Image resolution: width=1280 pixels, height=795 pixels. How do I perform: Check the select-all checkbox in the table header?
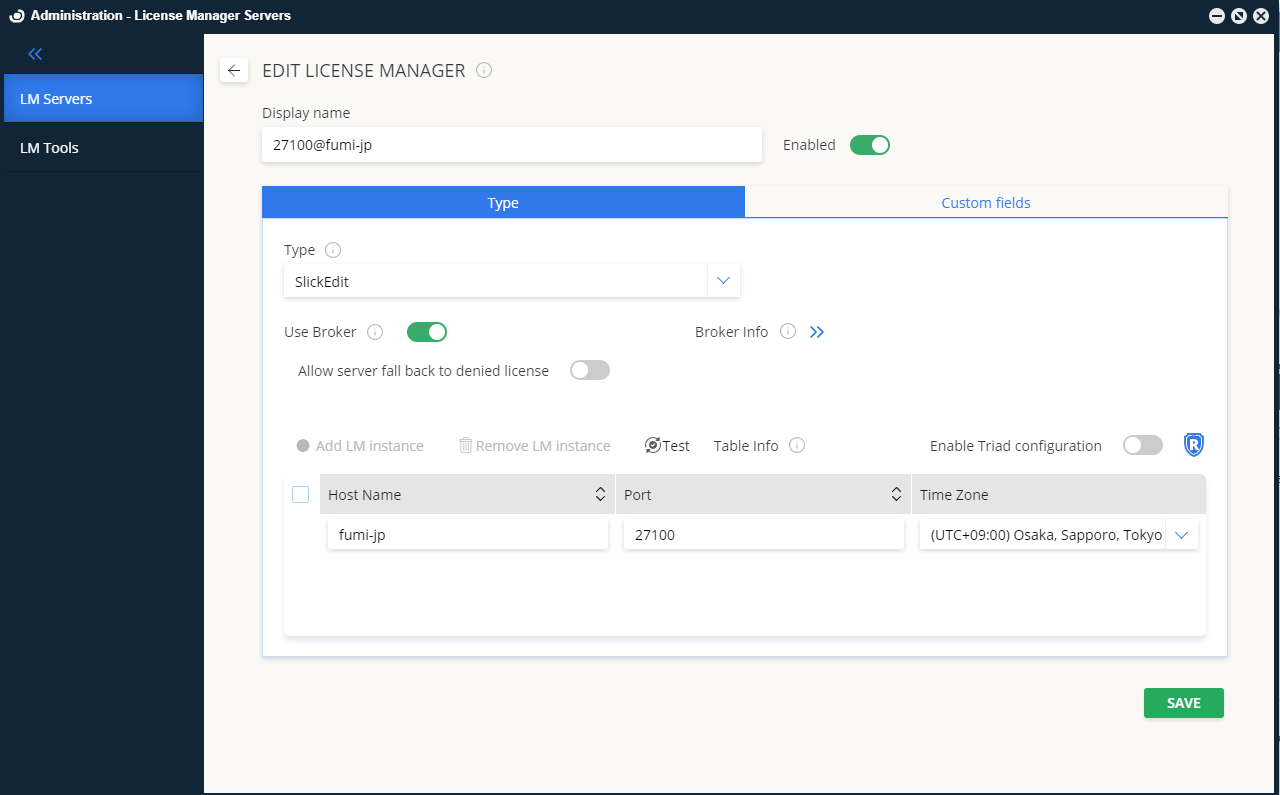tap(300, 494)
